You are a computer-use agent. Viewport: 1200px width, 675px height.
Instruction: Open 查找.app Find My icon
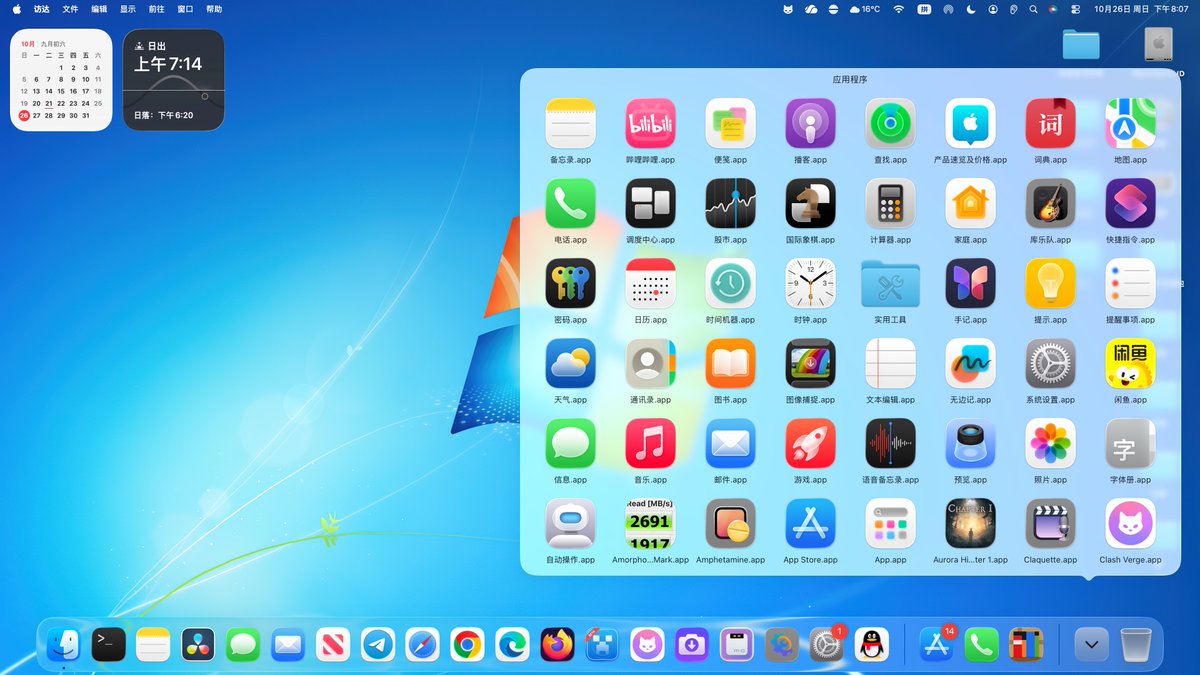tap(890, 123)
